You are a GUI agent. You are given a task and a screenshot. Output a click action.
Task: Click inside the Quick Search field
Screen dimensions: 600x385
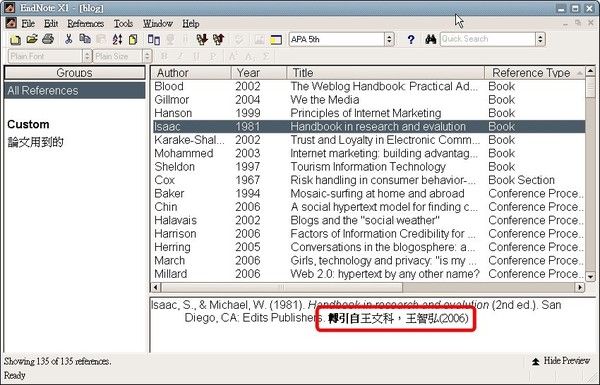488,39
